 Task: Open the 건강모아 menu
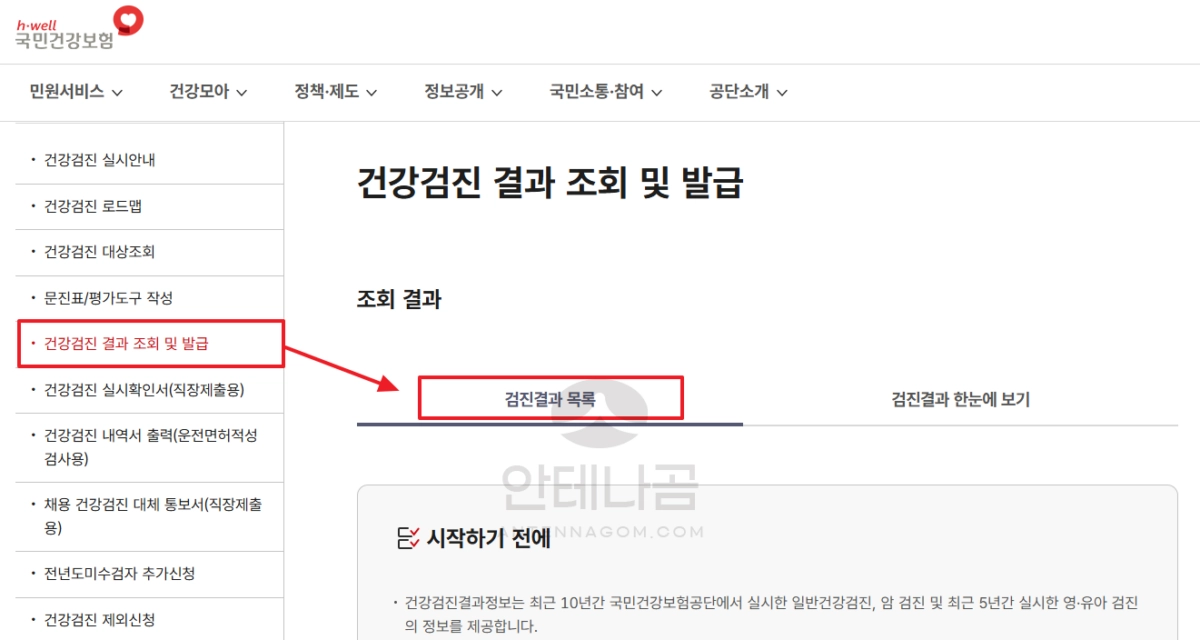(x=208, y=92)
